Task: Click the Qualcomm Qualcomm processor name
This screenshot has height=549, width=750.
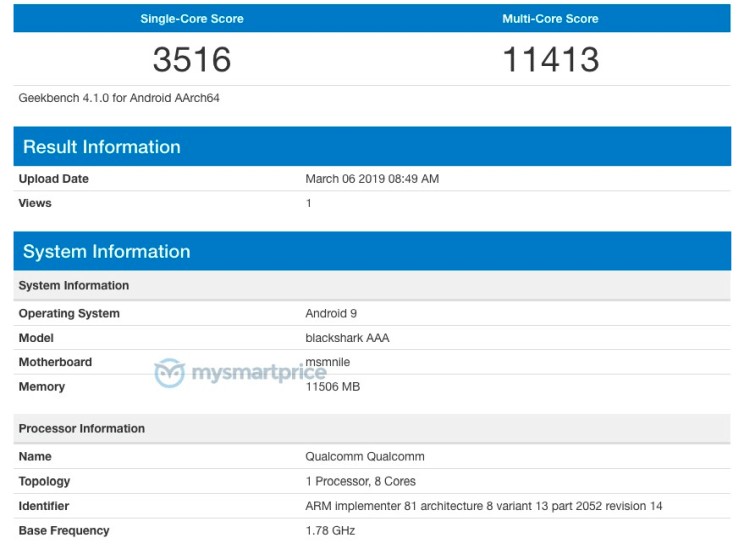Action: coord(365,456)
